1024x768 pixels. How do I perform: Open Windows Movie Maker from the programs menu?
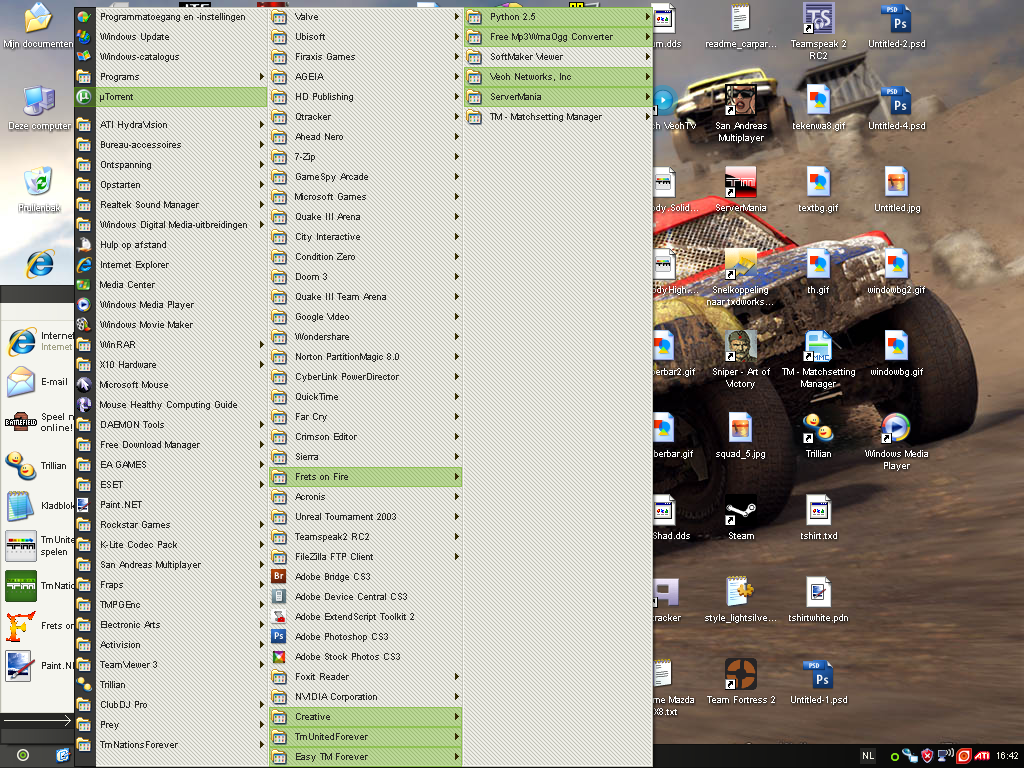[x=170, y=325]
